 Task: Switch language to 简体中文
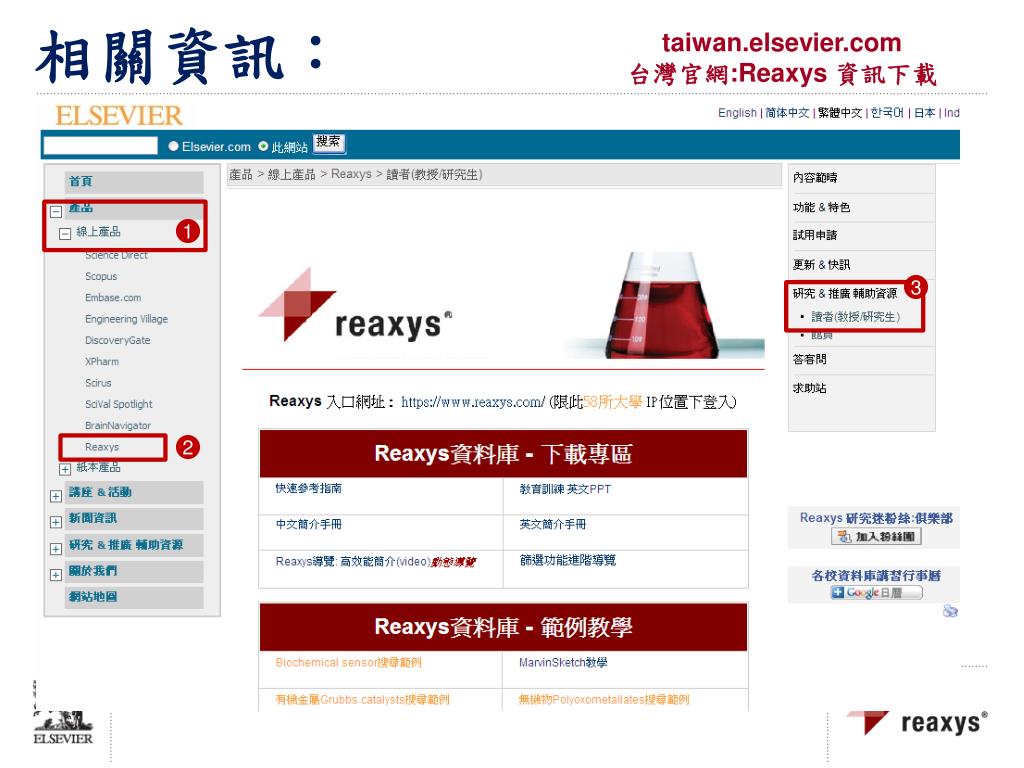click(x=788, y=113)
